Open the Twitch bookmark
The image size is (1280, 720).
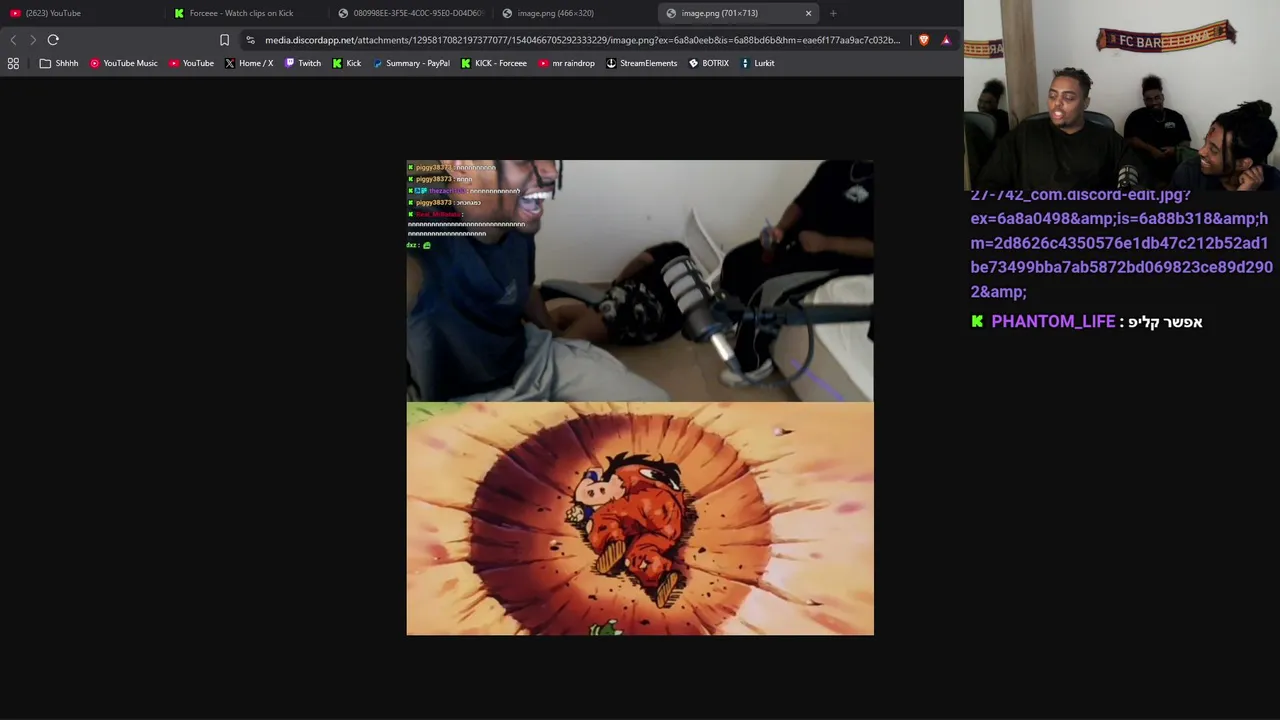(x=303, y=63)
